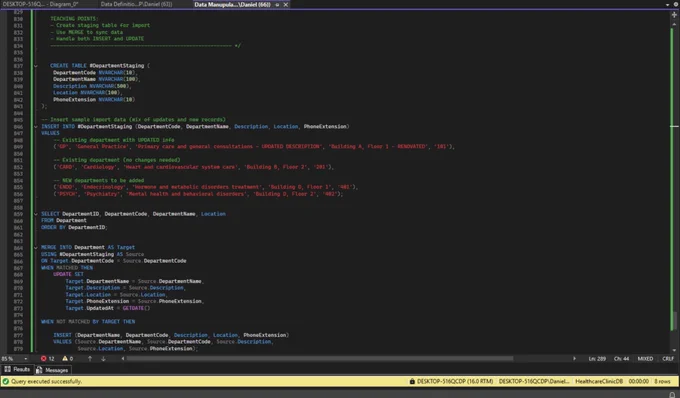
Task: Click the 'ORDER BY DepartmentID' line
Action: coord(74,227)
